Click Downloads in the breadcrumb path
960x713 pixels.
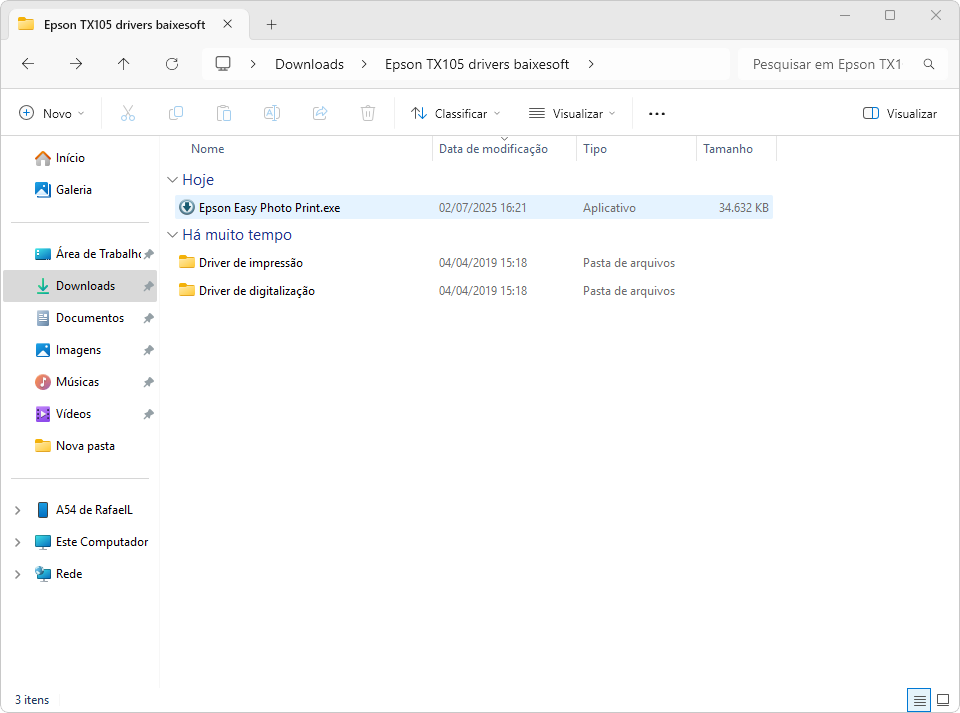point(309,64)
